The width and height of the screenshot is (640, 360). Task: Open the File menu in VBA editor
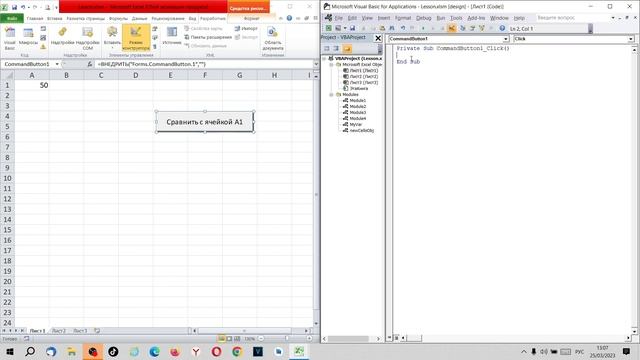tap(339, 18)
